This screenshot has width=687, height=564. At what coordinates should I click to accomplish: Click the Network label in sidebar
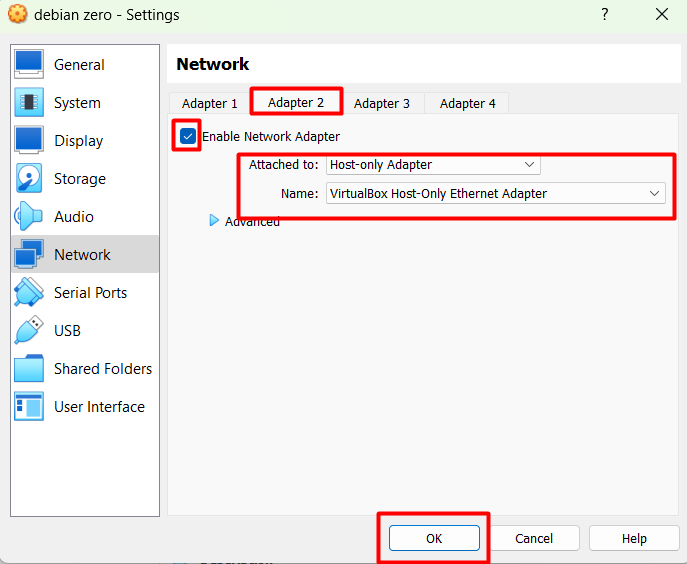point(82,255)
